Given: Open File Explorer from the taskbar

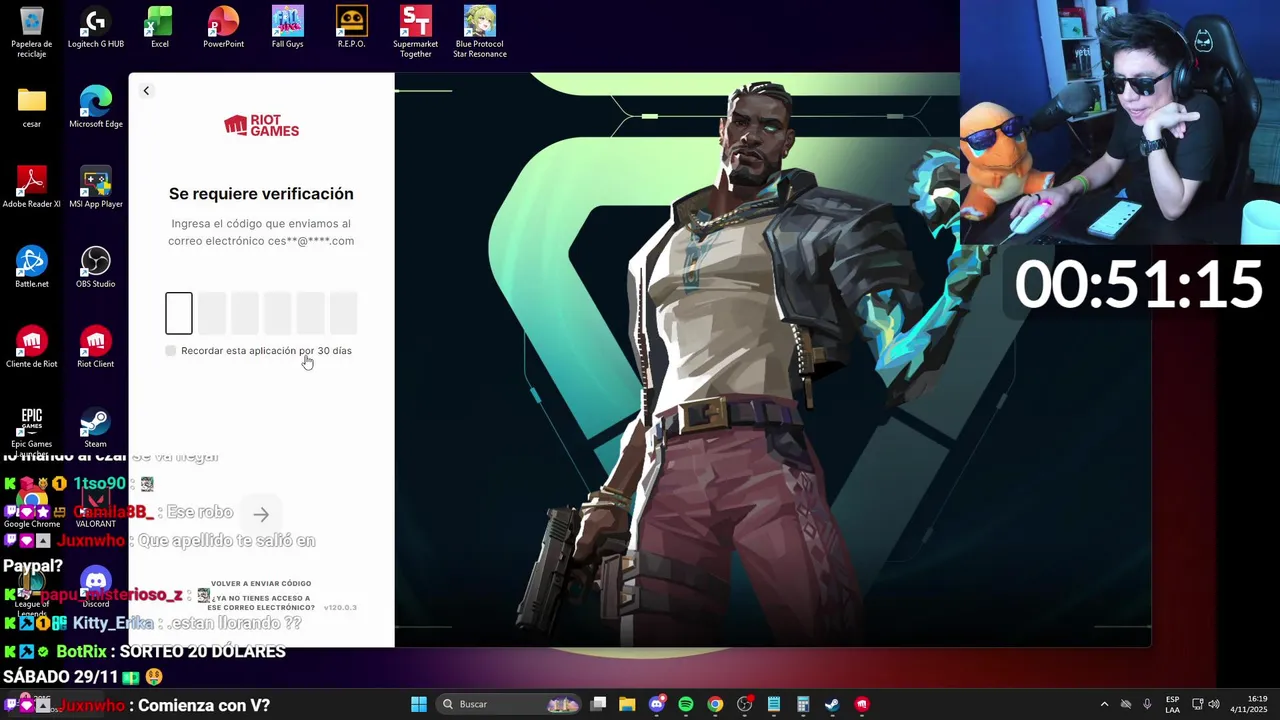Looking at the screenshot, I should pos(627,704).
